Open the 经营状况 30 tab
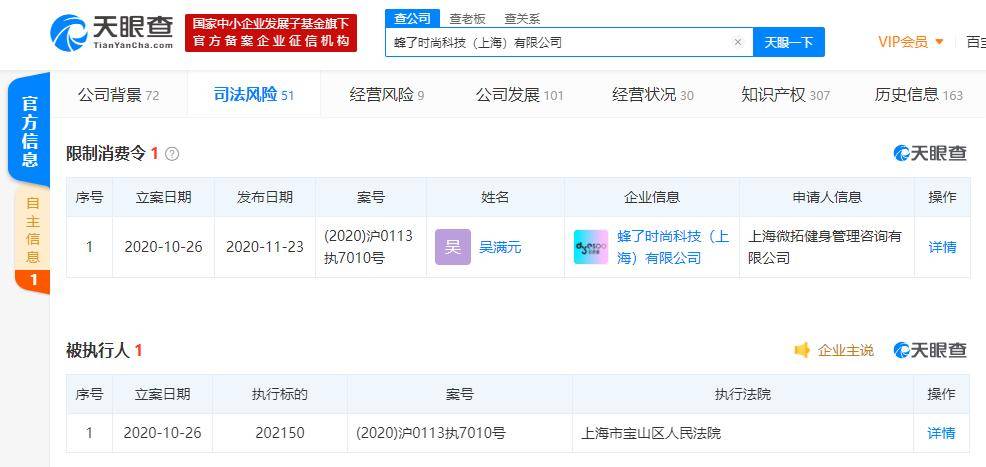 coord(653,95)
